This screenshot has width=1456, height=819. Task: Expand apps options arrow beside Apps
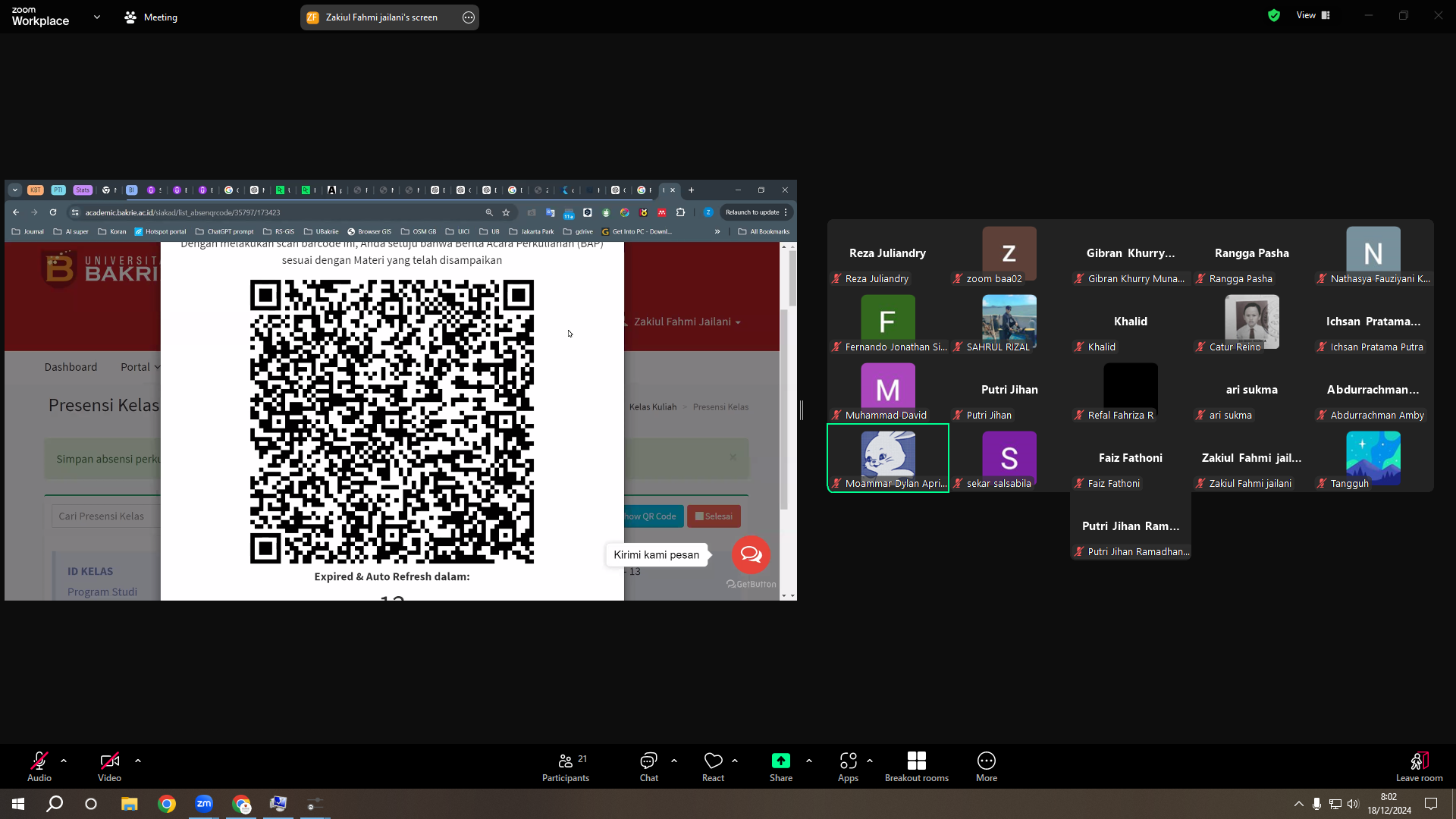point(870,761)
